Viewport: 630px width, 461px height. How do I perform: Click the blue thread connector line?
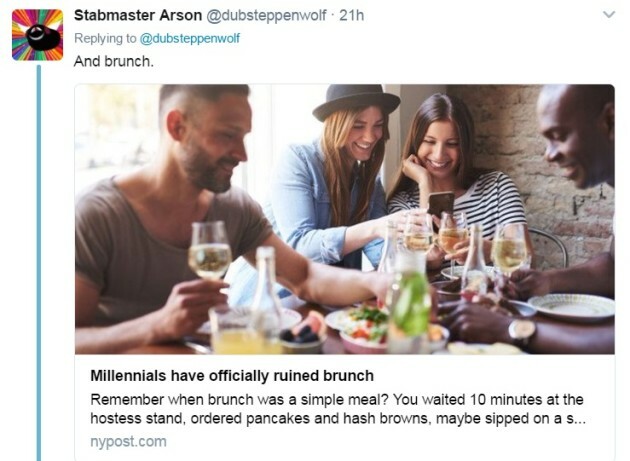click(39, 263)
